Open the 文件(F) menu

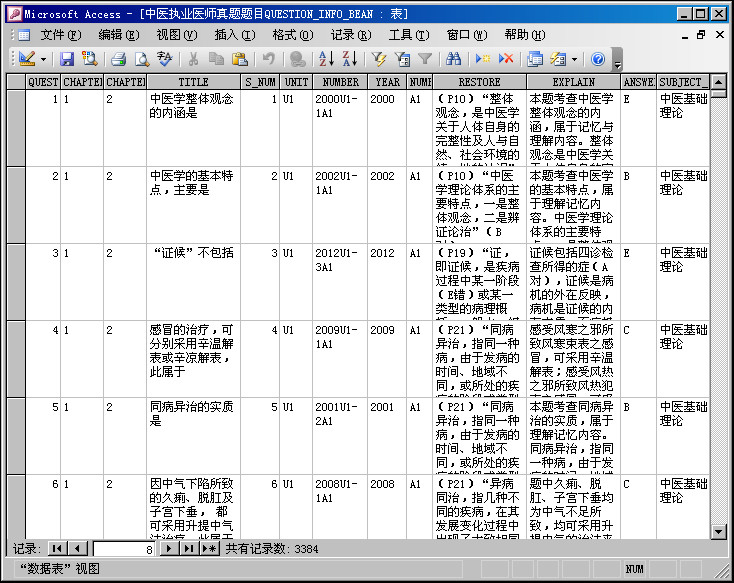pos(61,35)
